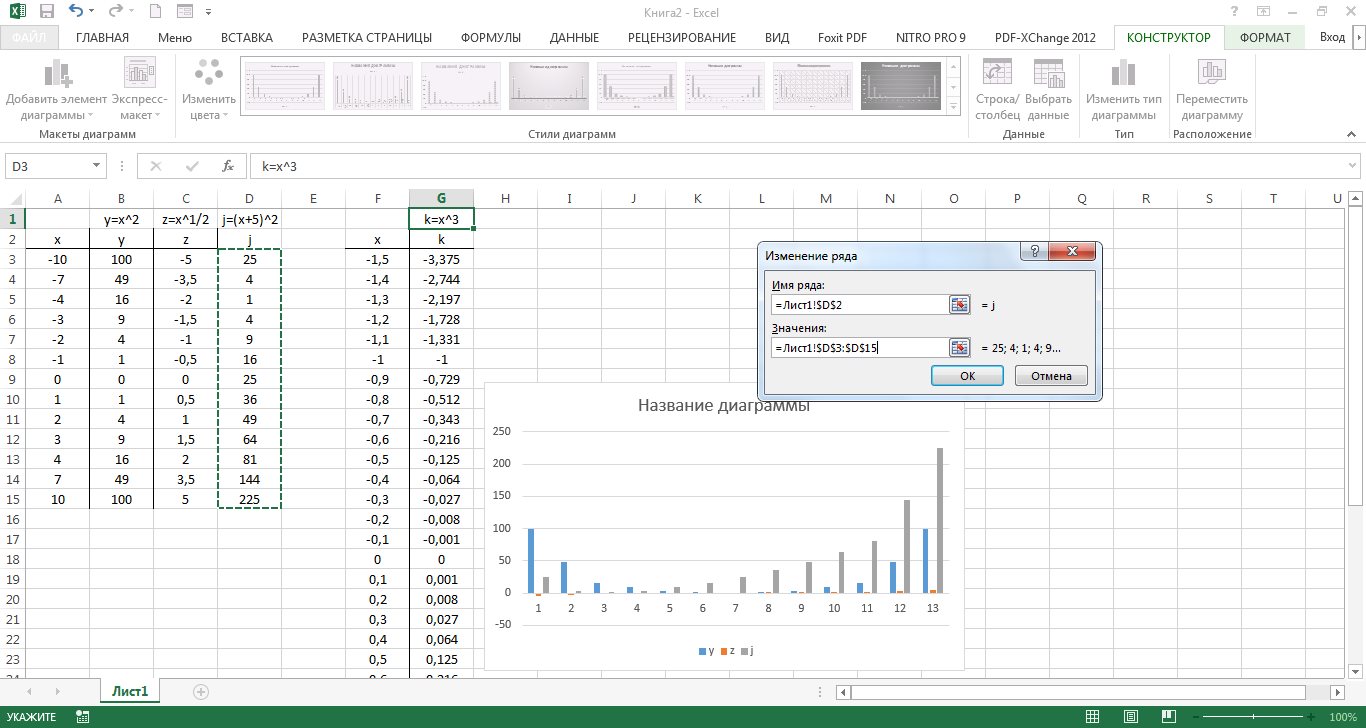Click the insert function fx icon

[x=228, y=167]
